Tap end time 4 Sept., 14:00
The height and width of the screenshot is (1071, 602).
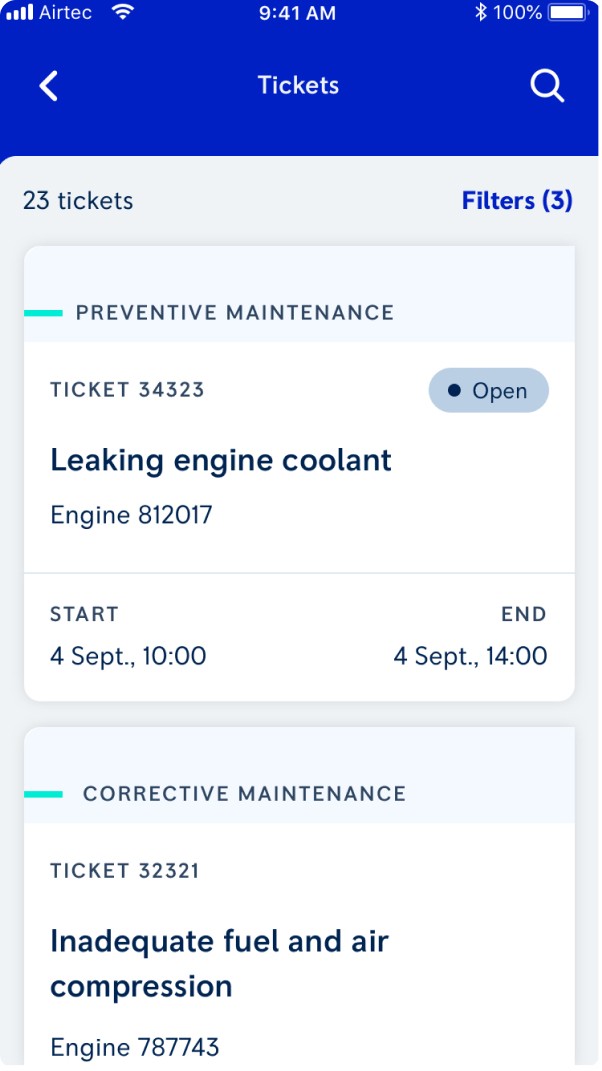coord(470,657)
